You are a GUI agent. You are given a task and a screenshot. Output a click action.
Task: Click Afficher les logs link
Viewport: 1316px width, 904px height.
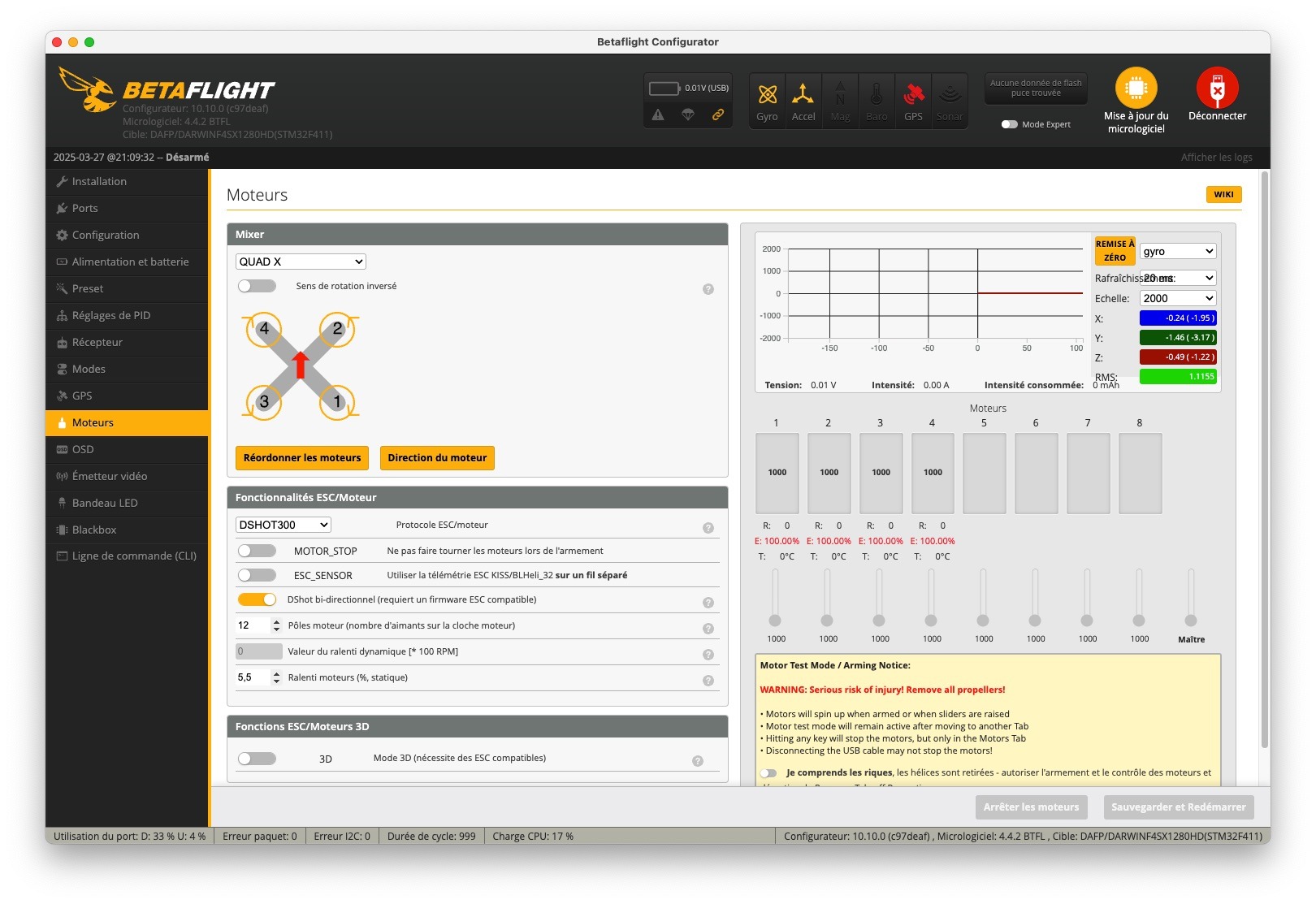[1216, 158]
